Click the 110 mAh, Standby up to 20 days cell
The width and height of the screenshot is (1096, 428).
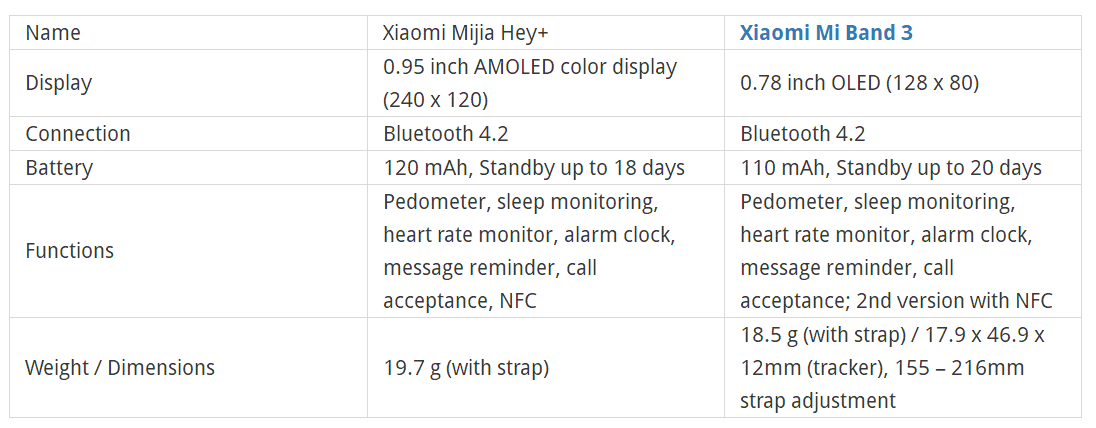(x=891, y=168)
